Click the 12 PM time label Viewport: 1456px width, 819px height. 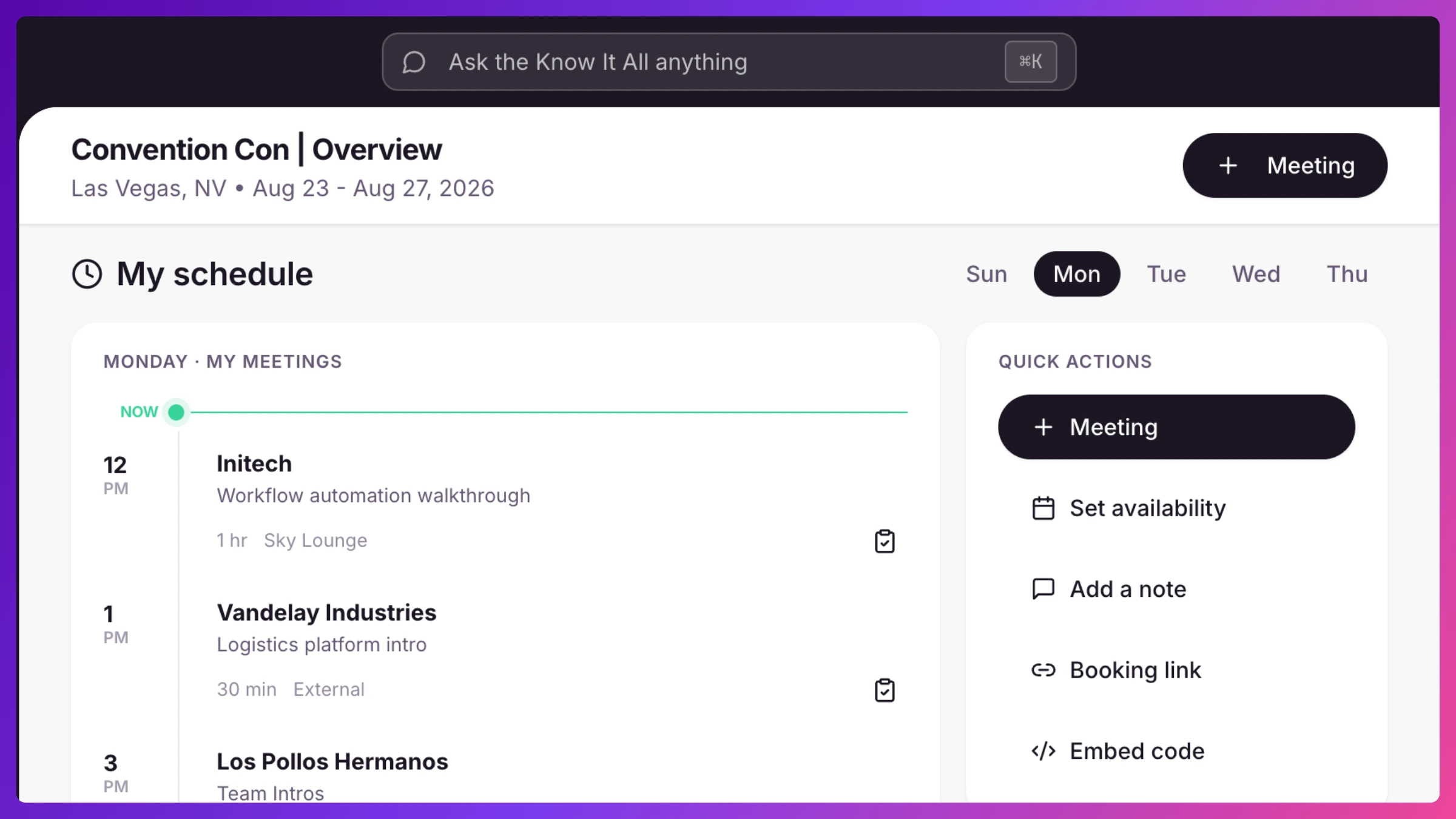coord(115,475)
